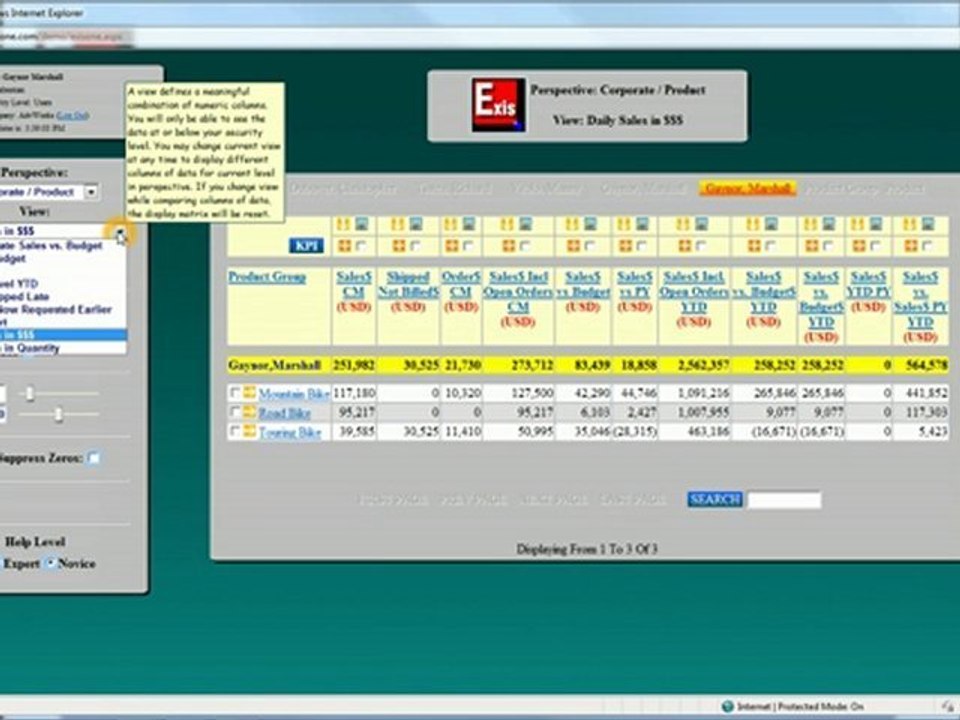Open chart icon above Sales$ Incl Open Orders YTD
Image resolution: width=960 pixels, height=720 pixels.
(x=702, y=223)
